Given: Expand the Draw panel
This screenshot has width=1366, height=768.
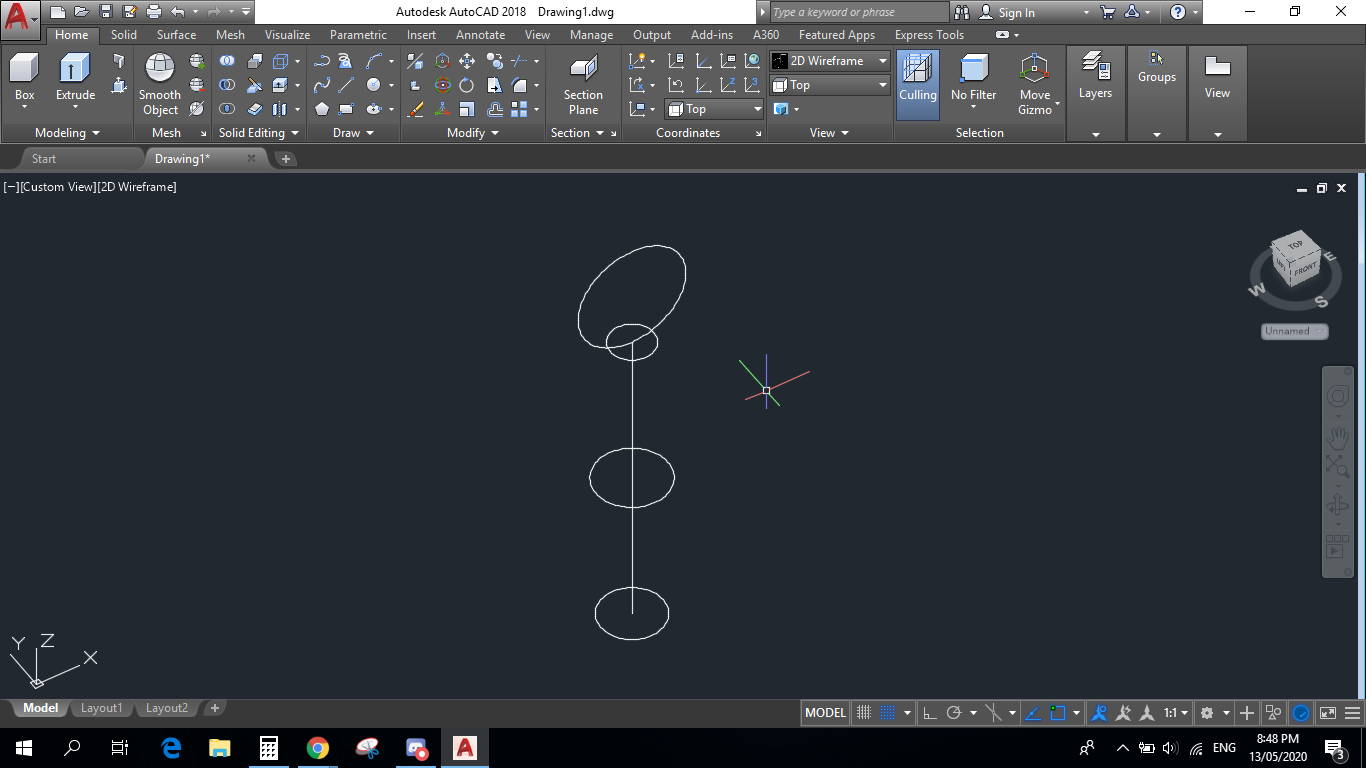Looking at the screenshot, I should point(353,133).
